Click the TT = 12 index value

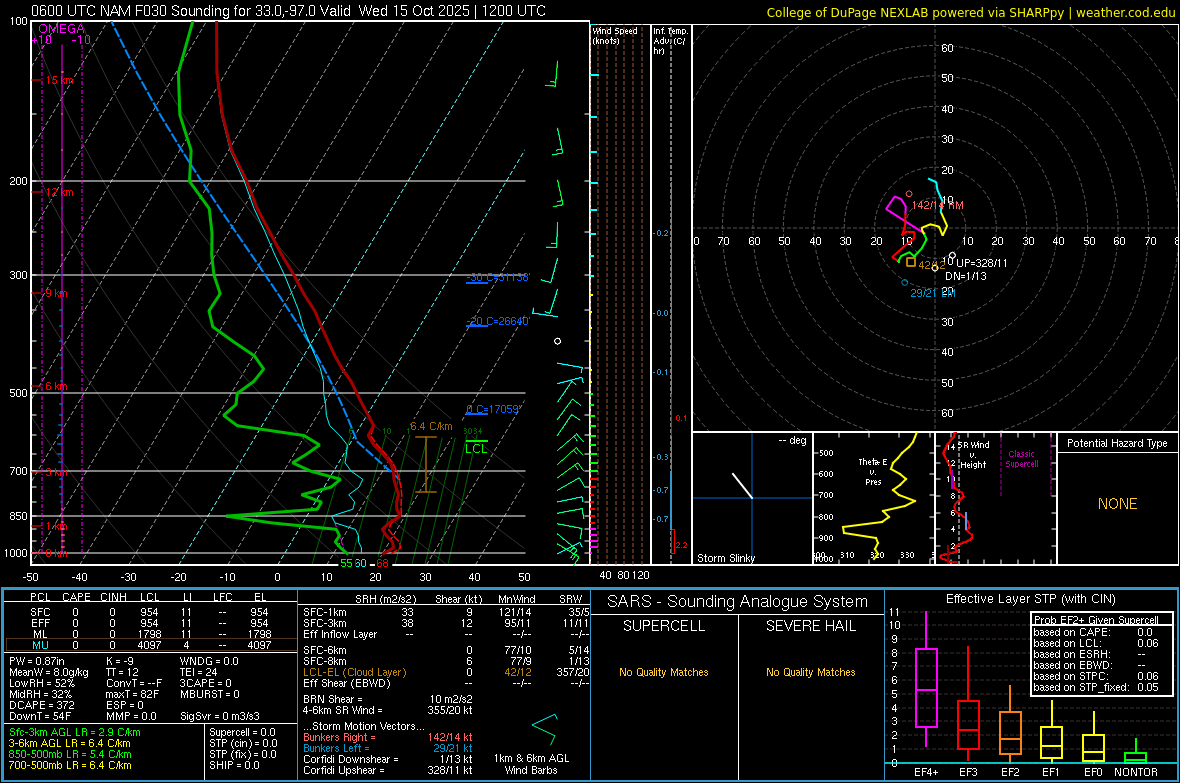click(122, 672)
